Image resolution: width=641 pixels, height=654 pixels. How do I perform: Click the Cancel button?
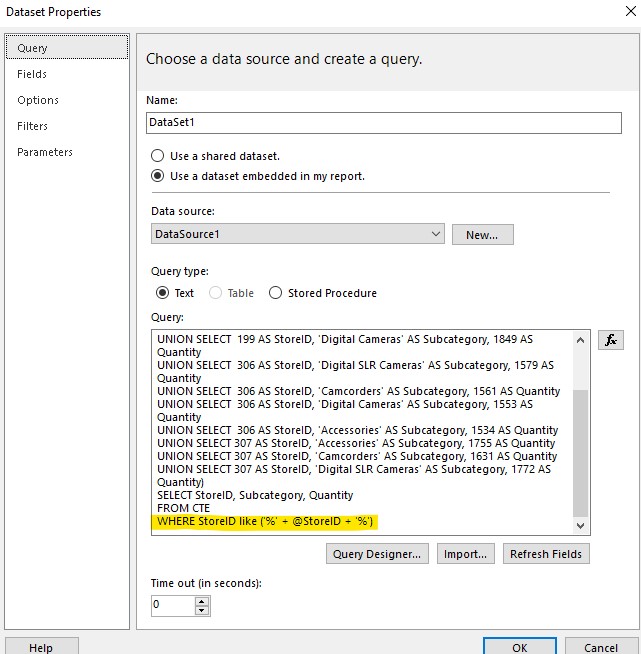coord(601,647)
